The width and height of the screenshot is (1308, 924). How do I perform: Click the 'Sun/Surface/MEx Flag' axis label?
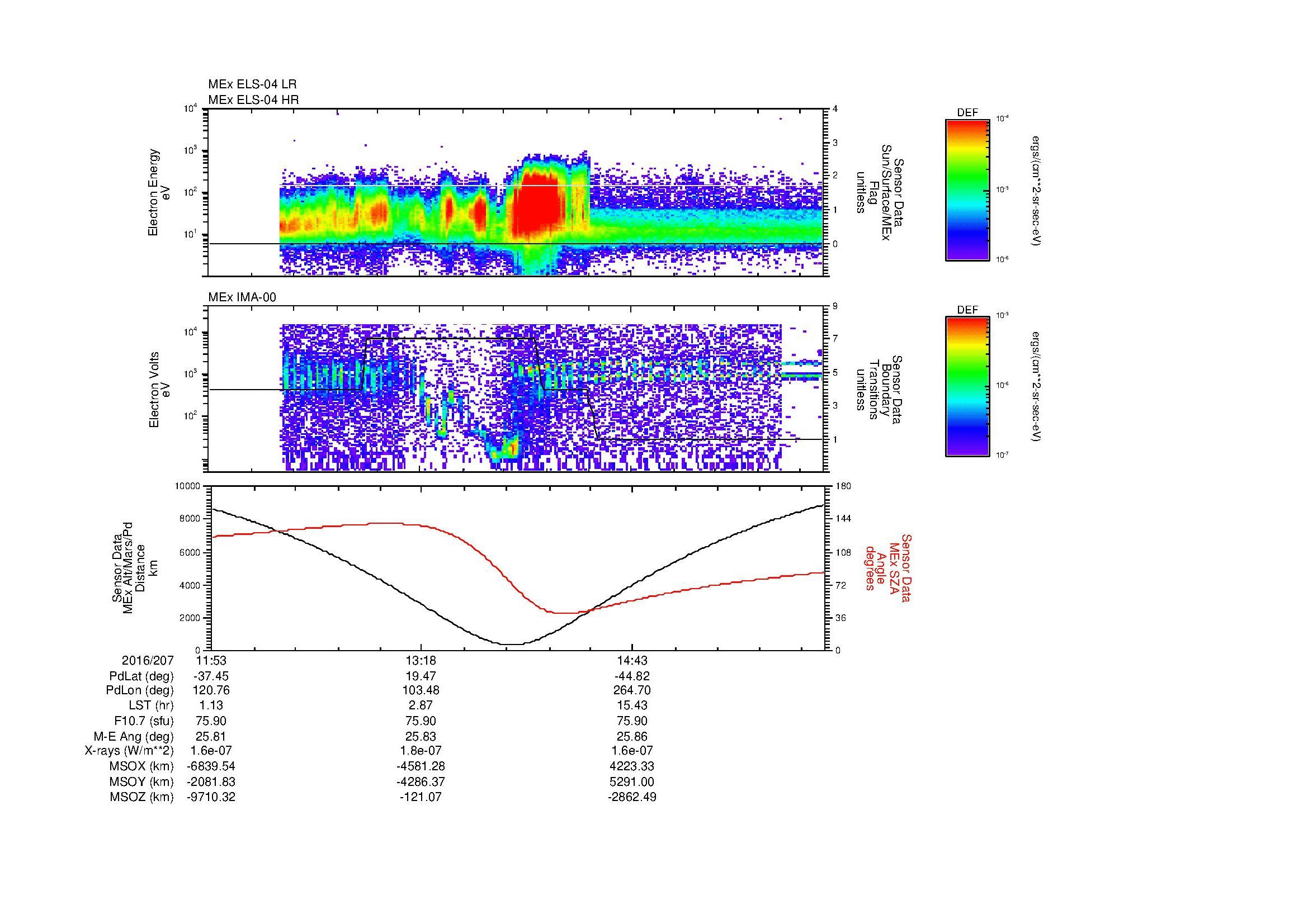(x=880, y=192)
